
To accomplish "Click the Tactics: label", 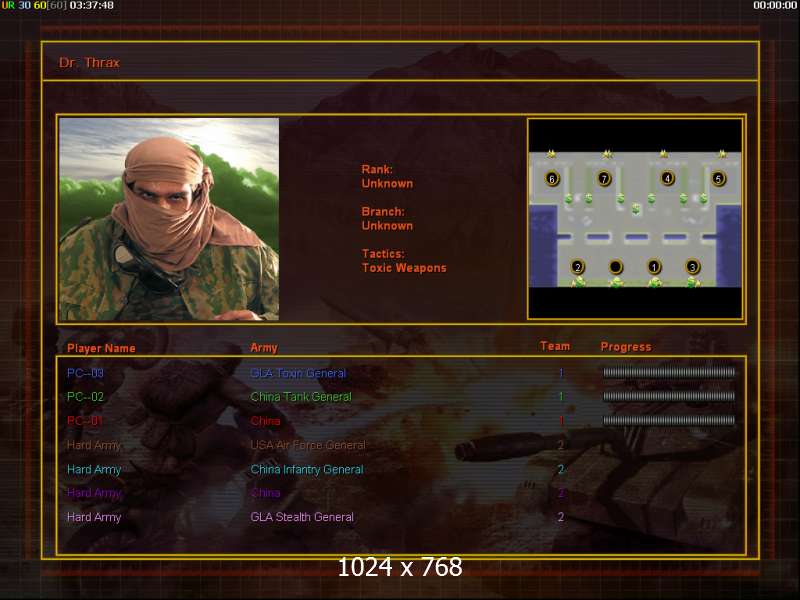I will coord(383,254).
